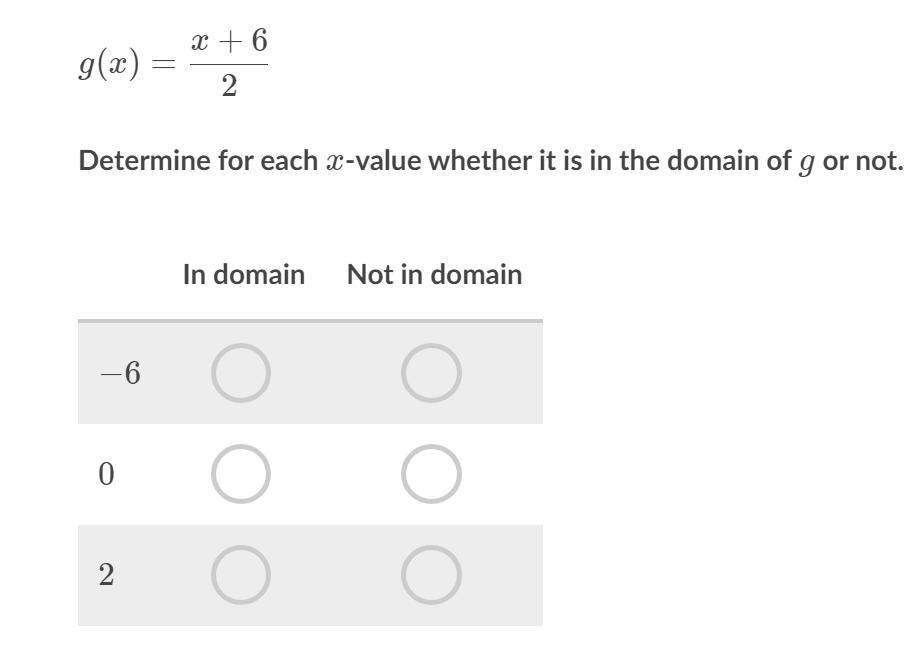Select Not in domain for the 0 row
The width and height of the screenshot is (913, 659).
[431, 474]
